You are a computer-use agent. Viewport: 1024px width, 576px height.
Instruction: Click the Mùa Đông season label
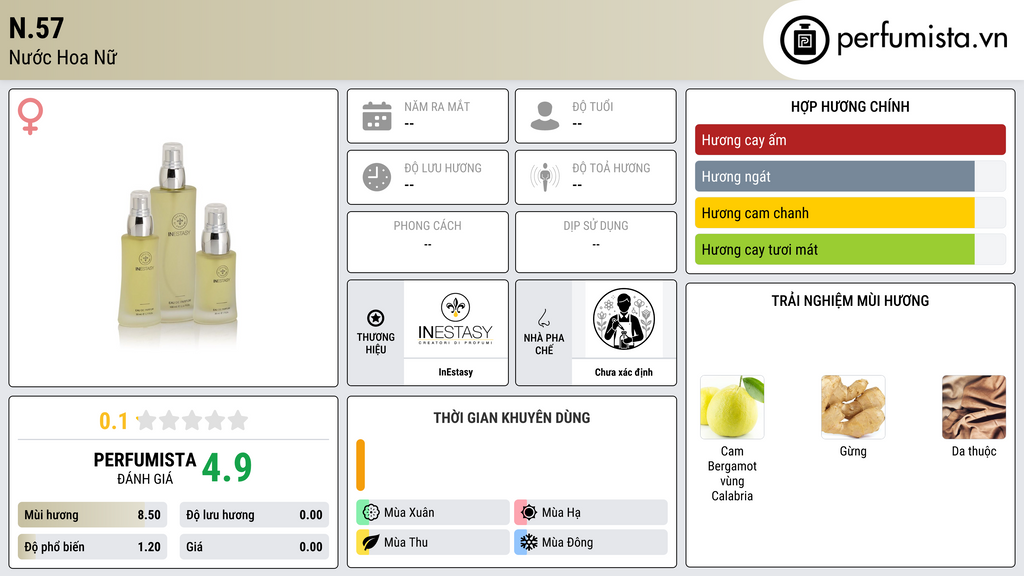pyautogui.click(x=567, y=542)
